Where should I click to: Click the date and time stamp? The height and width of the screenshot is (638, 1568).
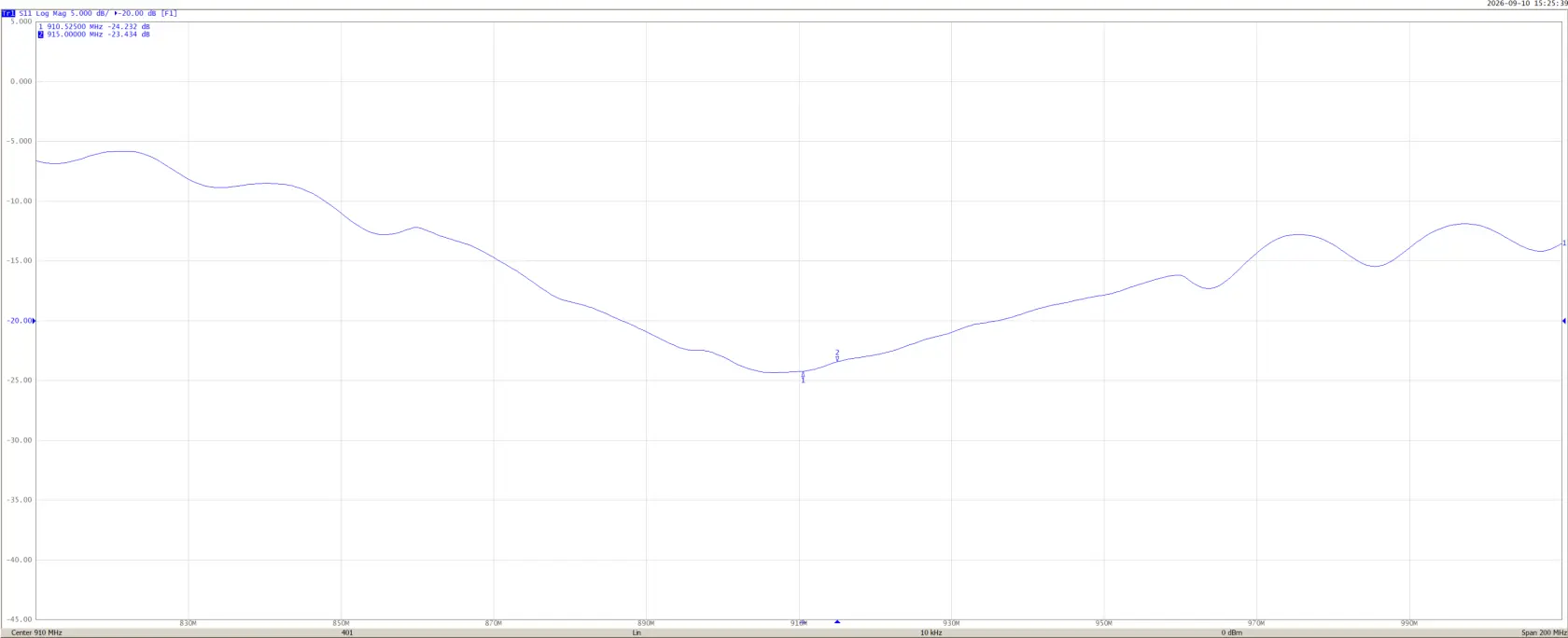[x=1527, y=4]
